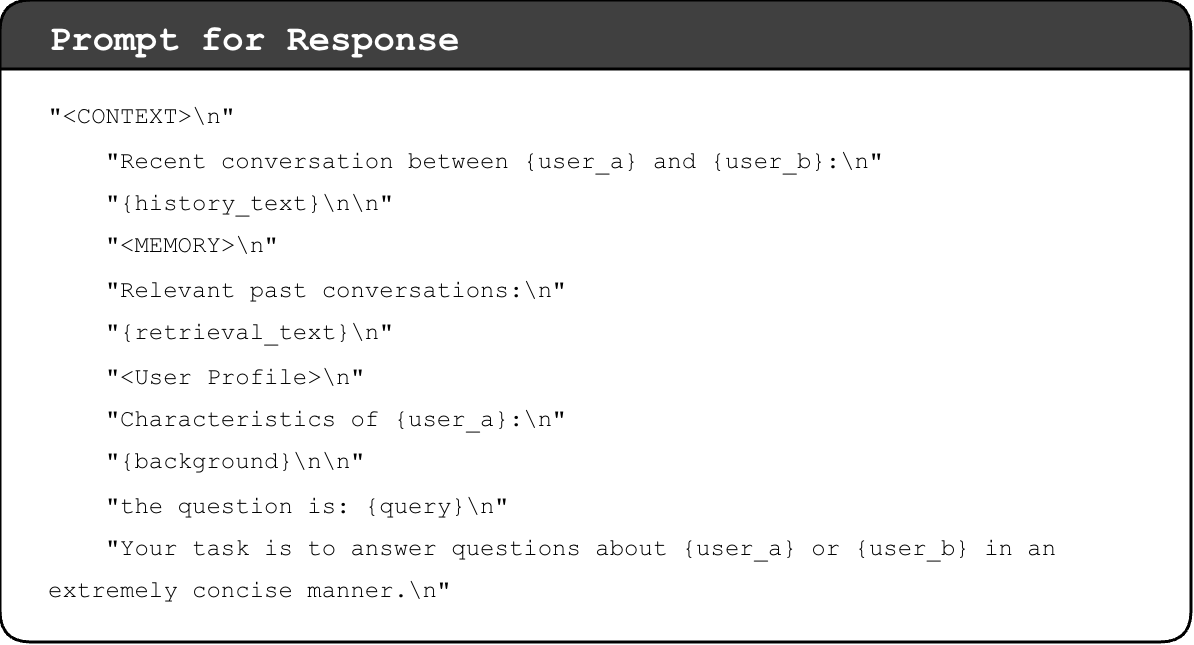Click the {user_a} placeholder in the task line
1194x645 pixels.
point(739,548)
